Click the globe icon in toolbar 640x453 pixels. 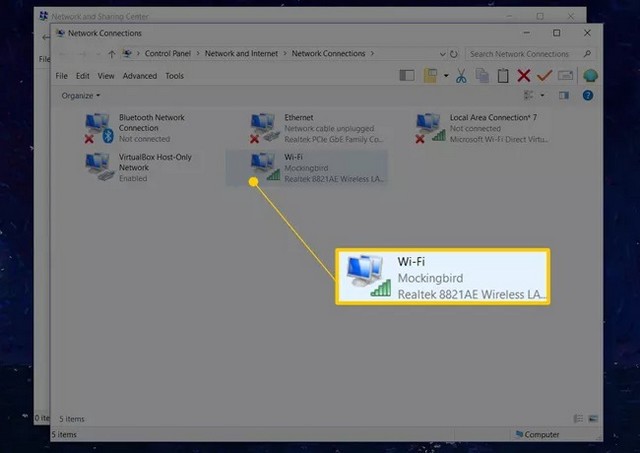(x=590, y=76)
